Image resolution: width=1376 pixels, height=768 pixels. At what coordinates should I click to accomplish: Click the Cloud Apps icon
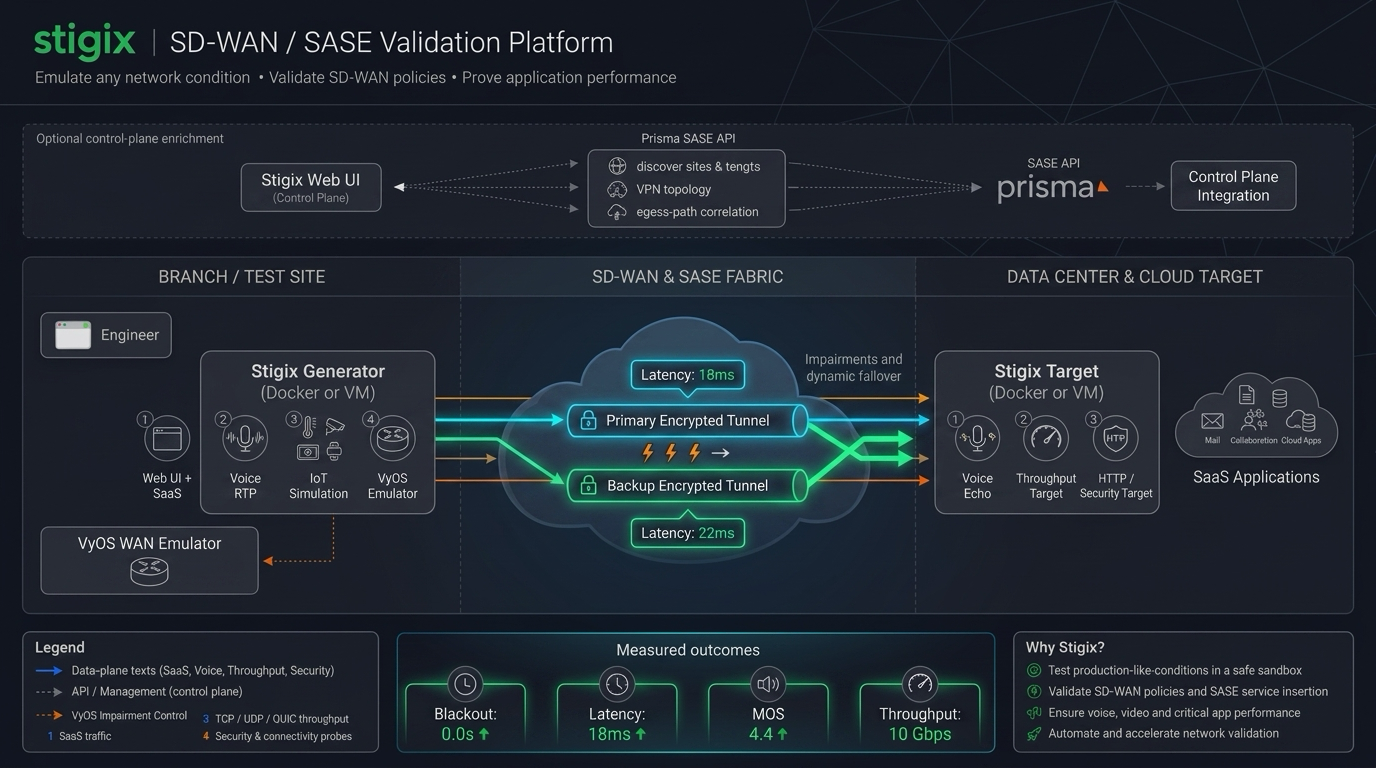pyautogui.click(x=1301, y=420)
